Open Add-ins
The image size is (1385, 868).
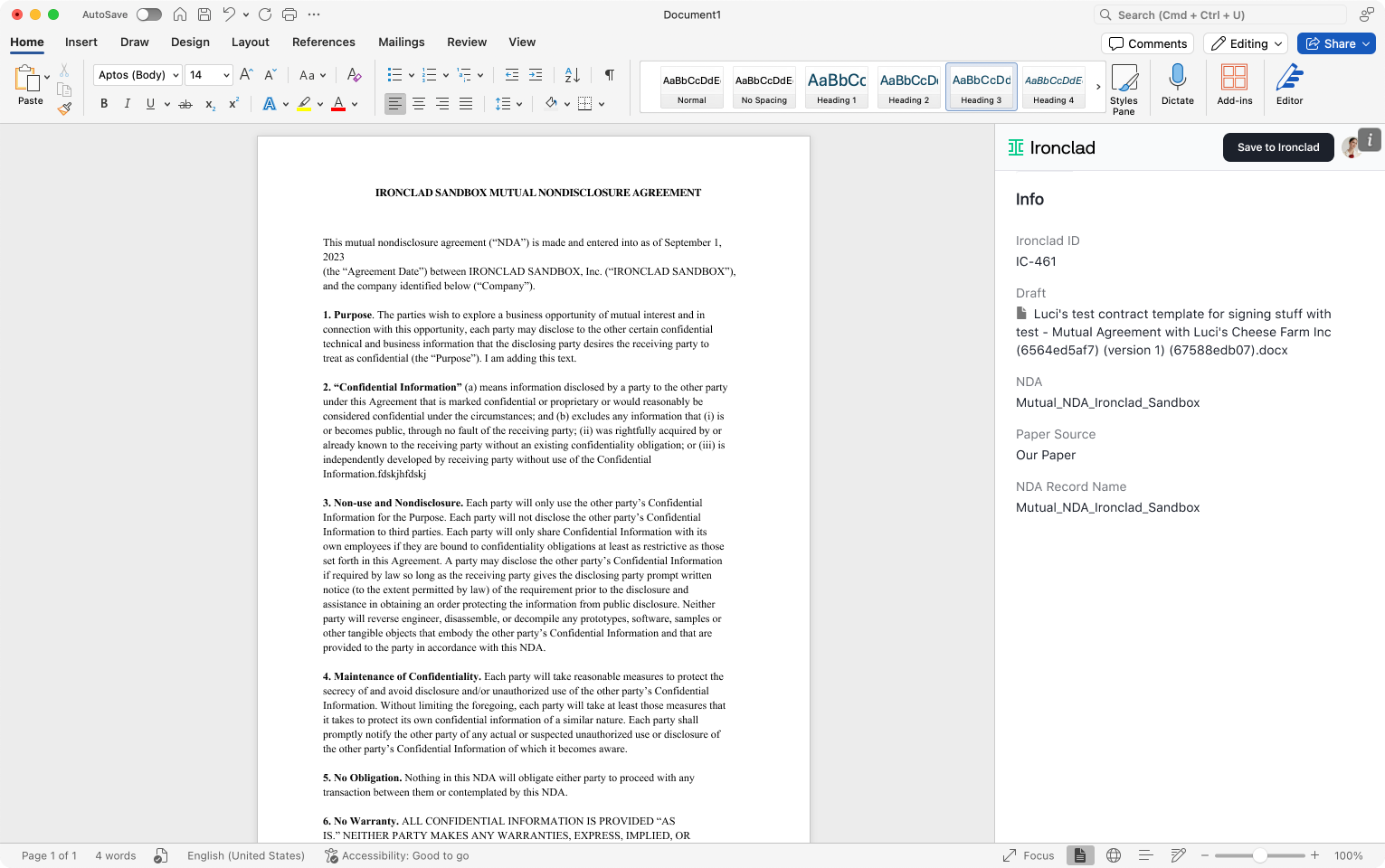(1235, 84)
